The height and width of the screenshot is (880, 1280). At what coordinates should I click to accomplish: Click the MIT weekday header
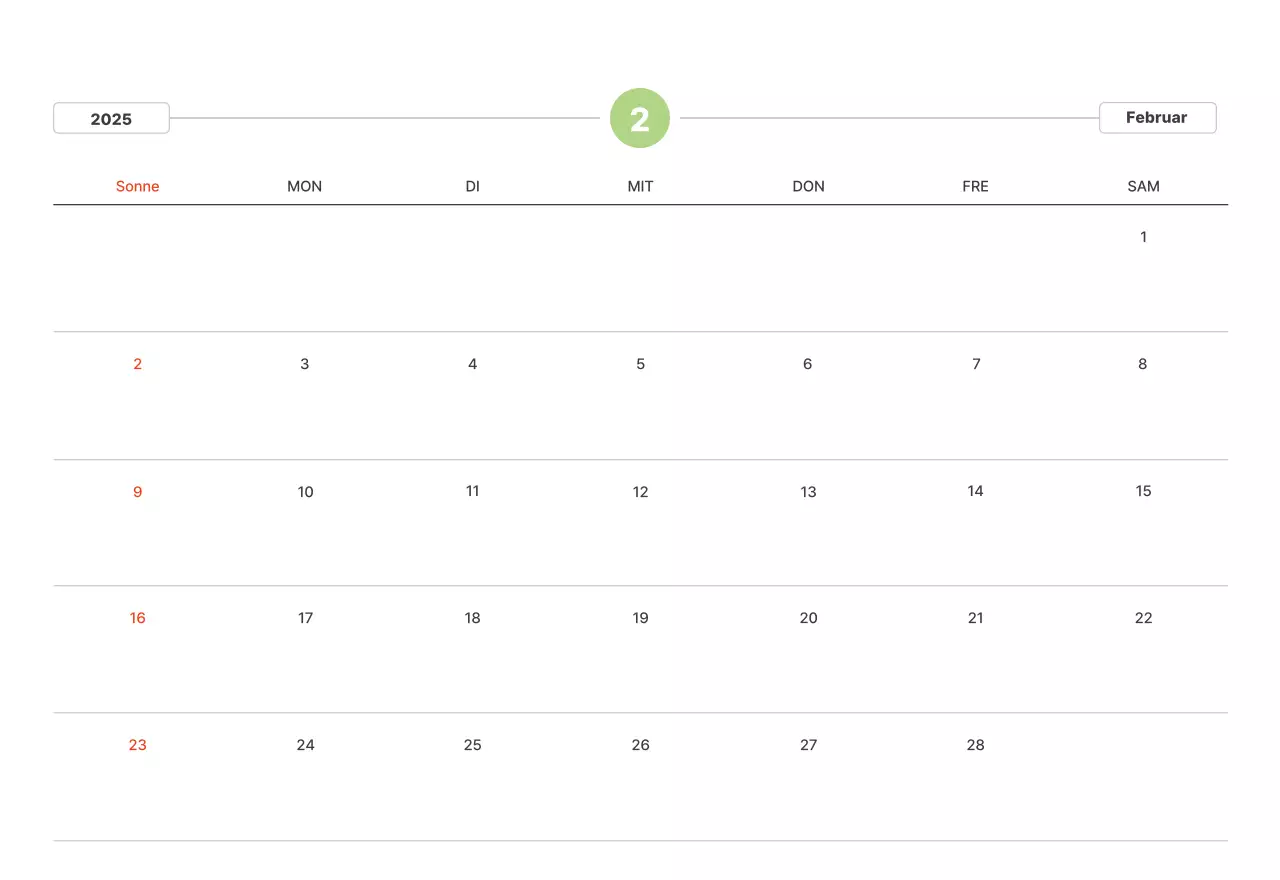640,186
